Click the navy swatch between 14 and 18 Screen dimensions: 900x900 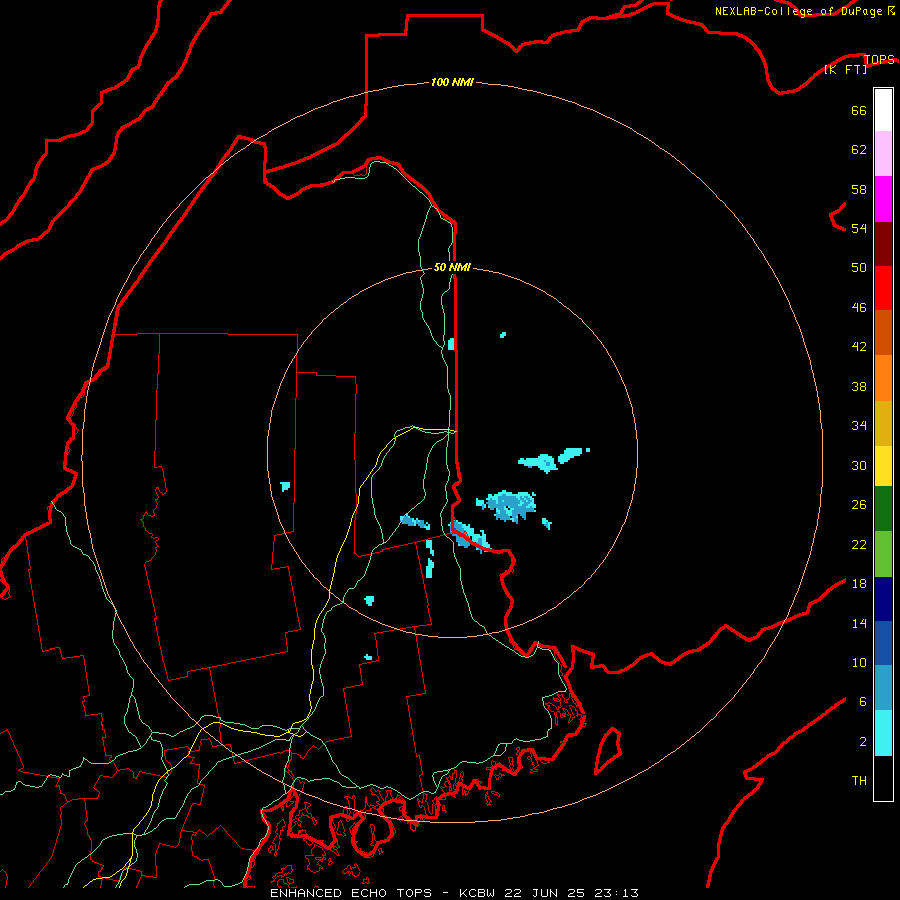[883, 599]
